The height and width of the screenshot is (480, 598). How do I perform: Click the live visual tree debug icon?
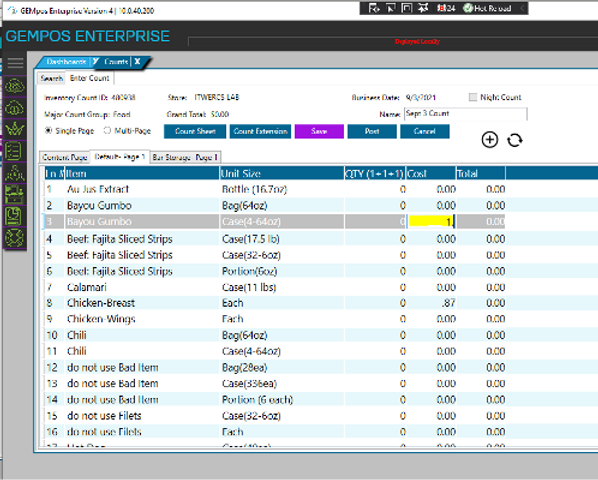click(374, 8)
